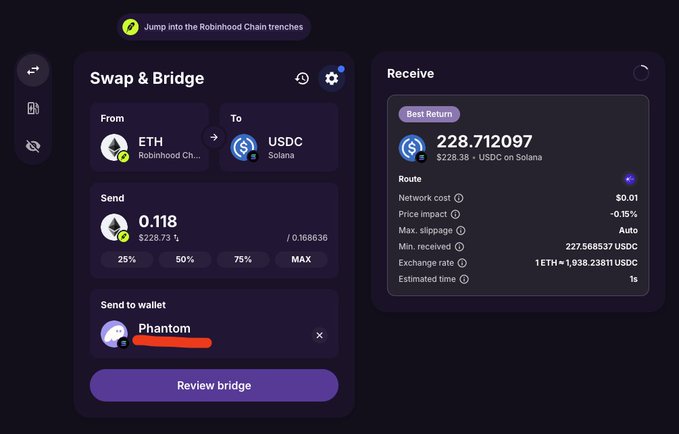The image size is (679, 434).
Task: Select the From token ETH card
Action: (x=149, y=137)
